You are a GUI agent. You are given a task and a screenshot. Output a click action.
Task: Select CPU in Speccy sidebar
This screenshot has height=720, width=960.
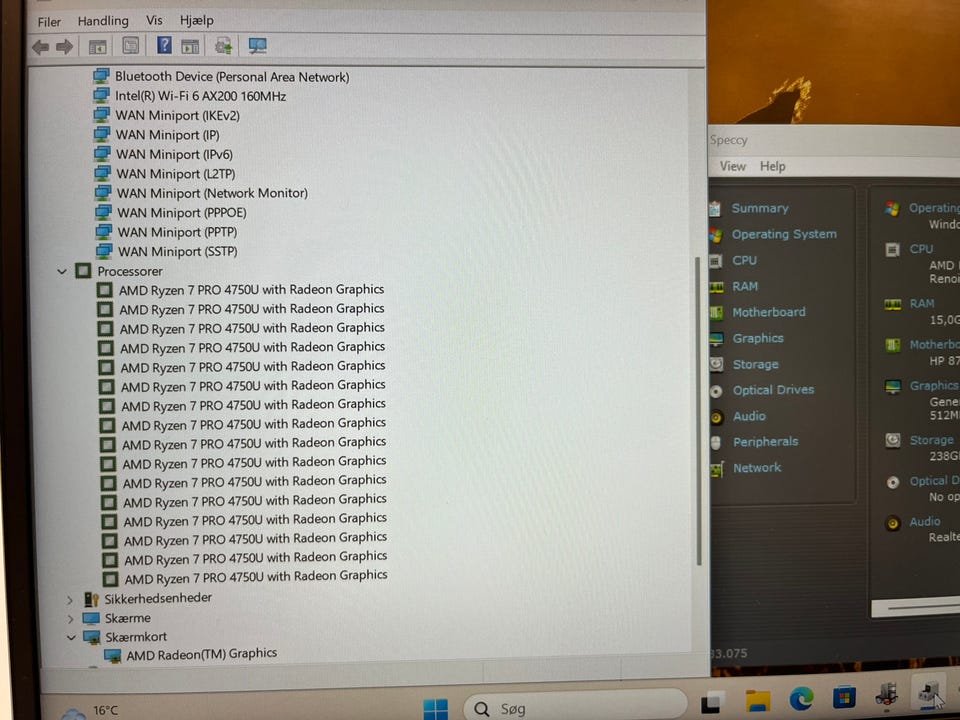pyautogui.click(x=744, y=260)
